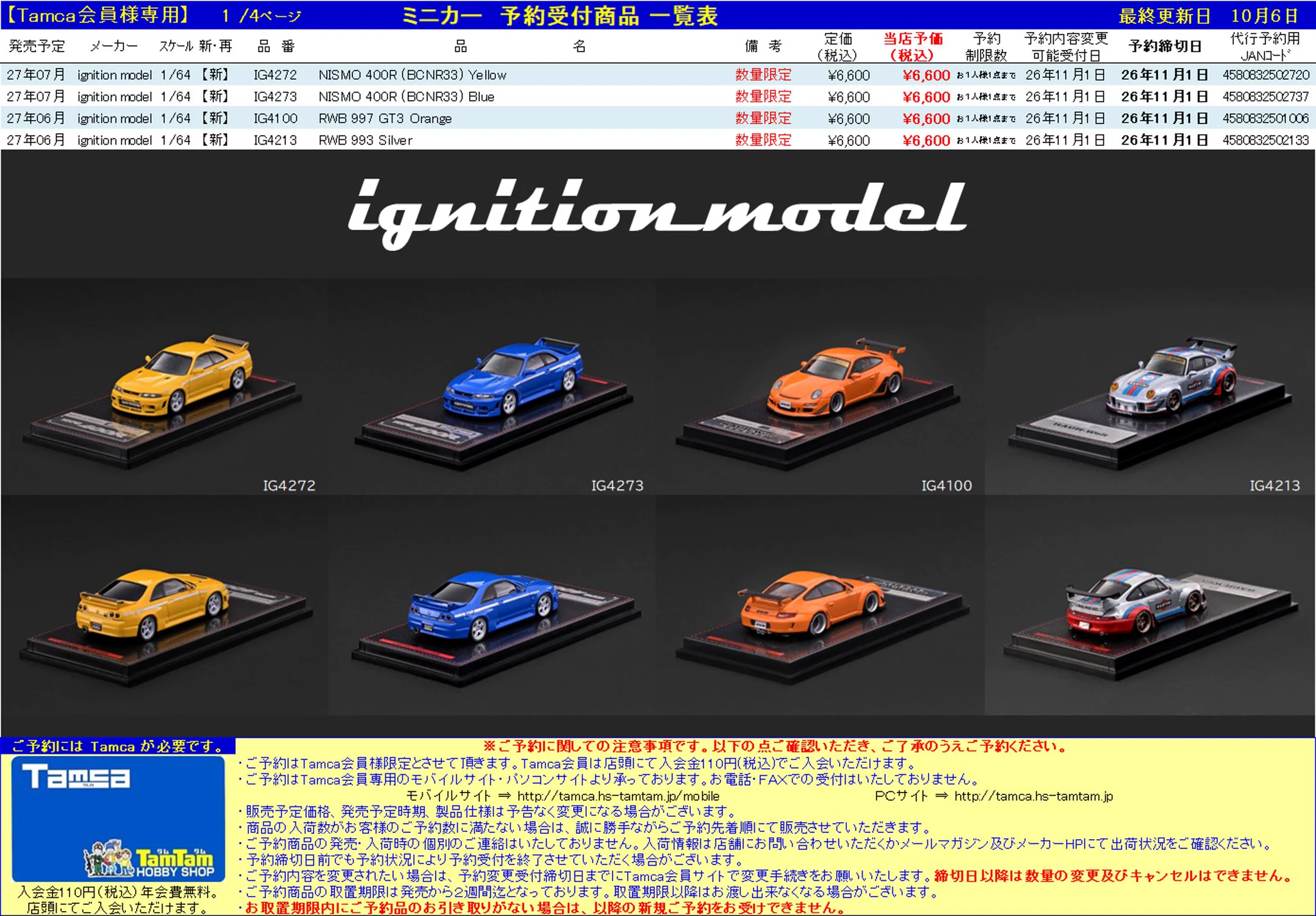Click item number IG4100 in table
Image resolution: width=1316 pixels, height=916 pixels.
click(x=275, y=119)
